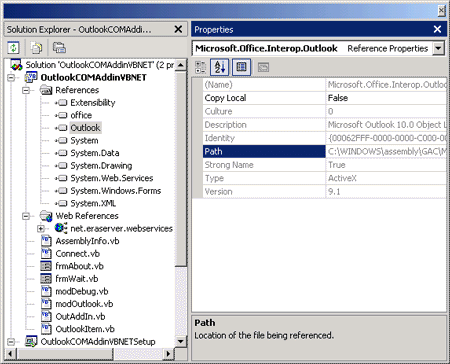Expand net.eraserver.webservices node

41,229
